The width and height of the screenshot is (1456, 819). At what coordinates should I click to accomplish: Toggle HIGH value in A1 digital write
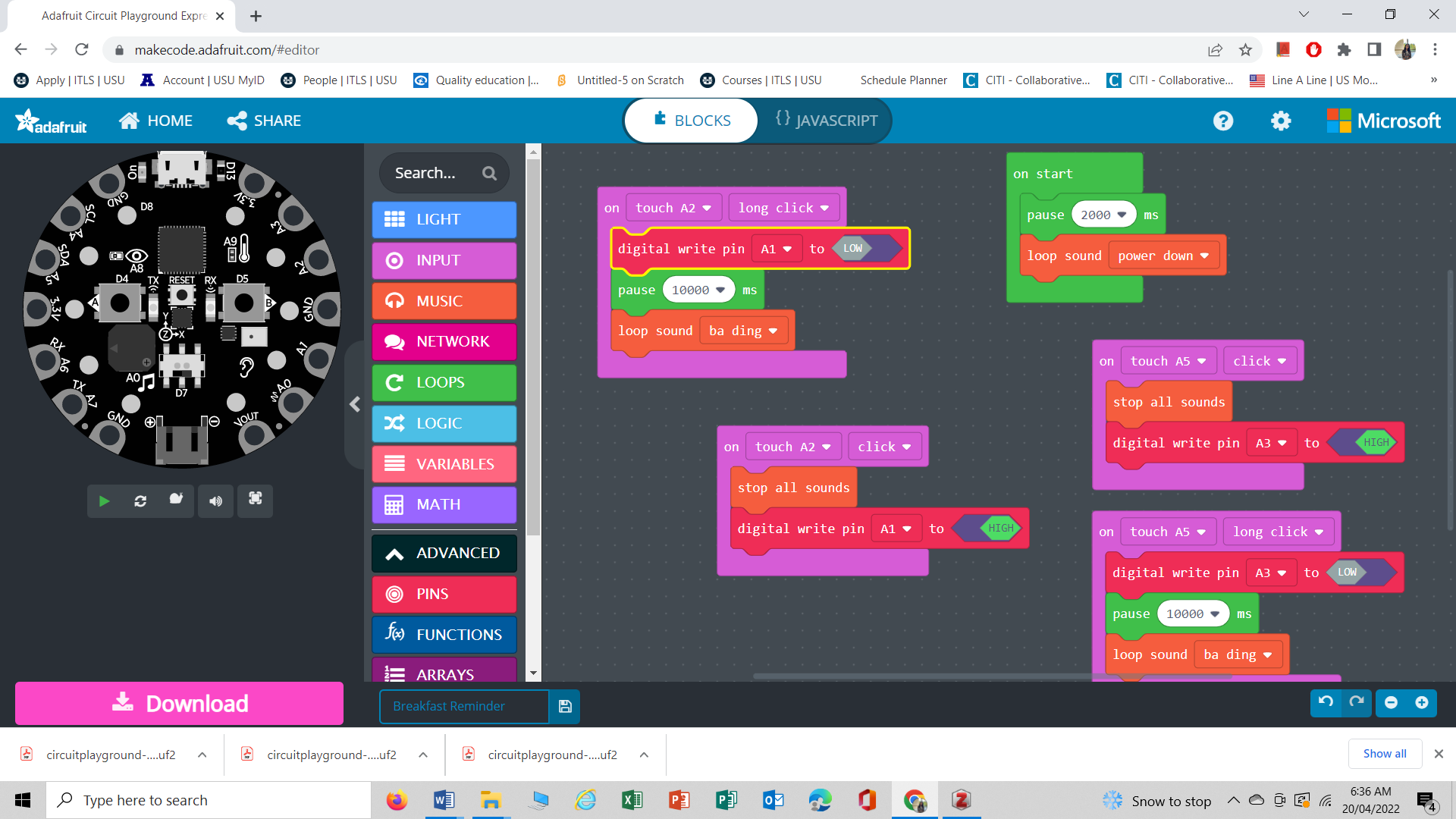pyautogui.click(x=999, y=529)
